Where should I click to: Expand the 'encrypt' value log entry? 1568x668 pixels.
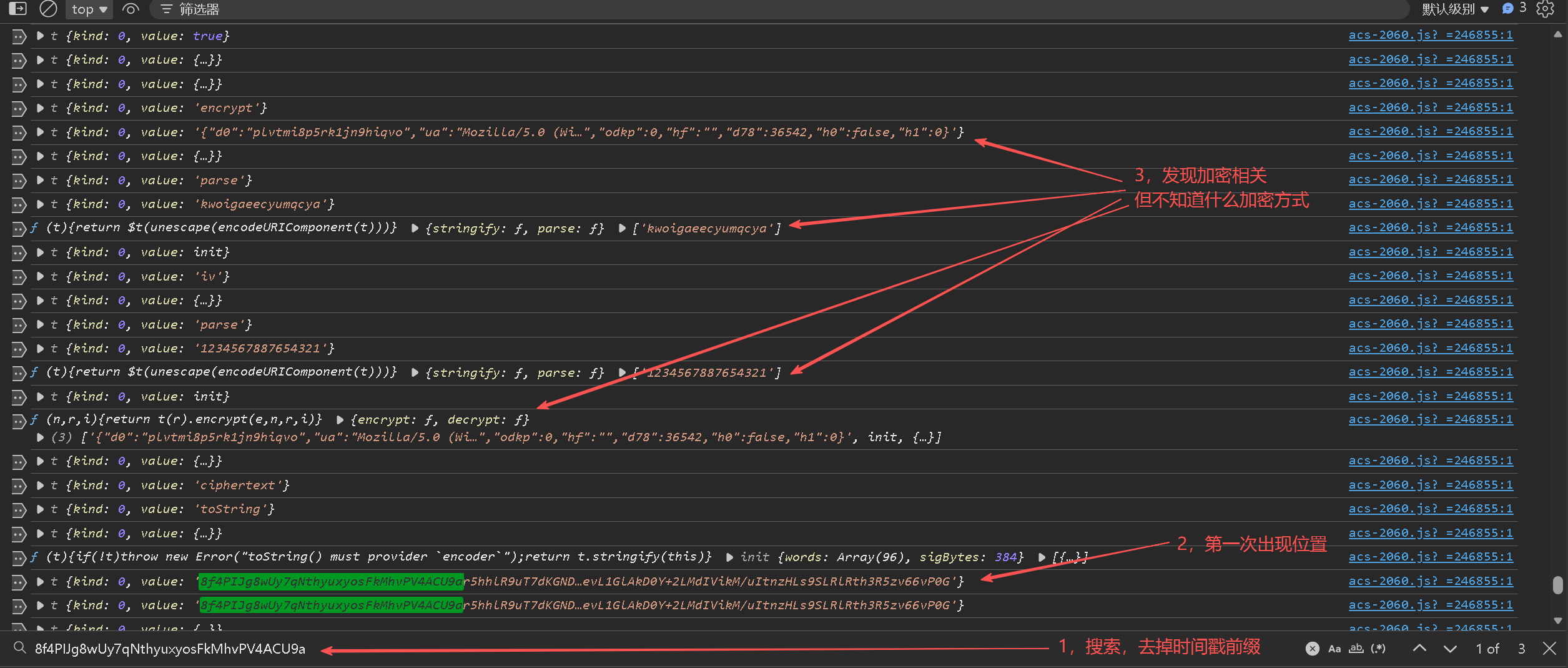[40, 108]
